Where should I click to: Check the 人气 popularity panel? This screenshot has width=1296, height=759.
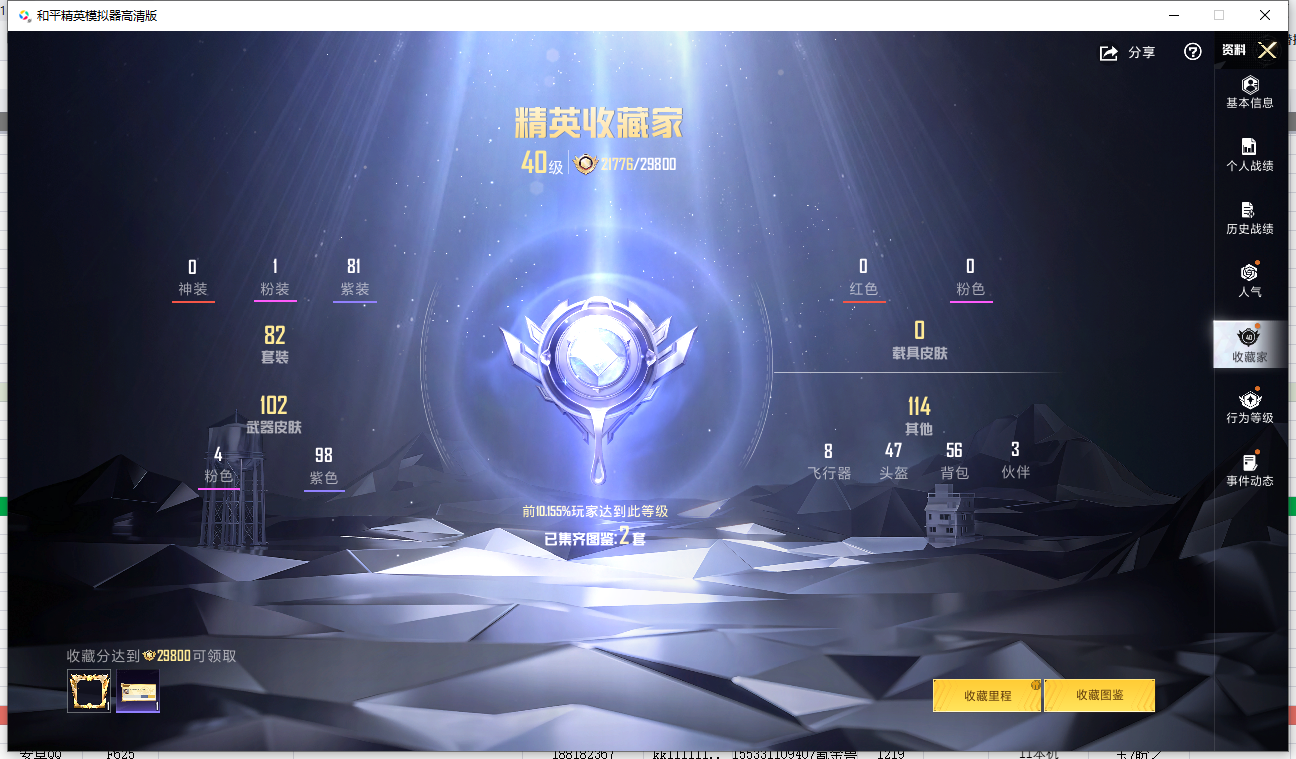click(x=1249, y=278)
